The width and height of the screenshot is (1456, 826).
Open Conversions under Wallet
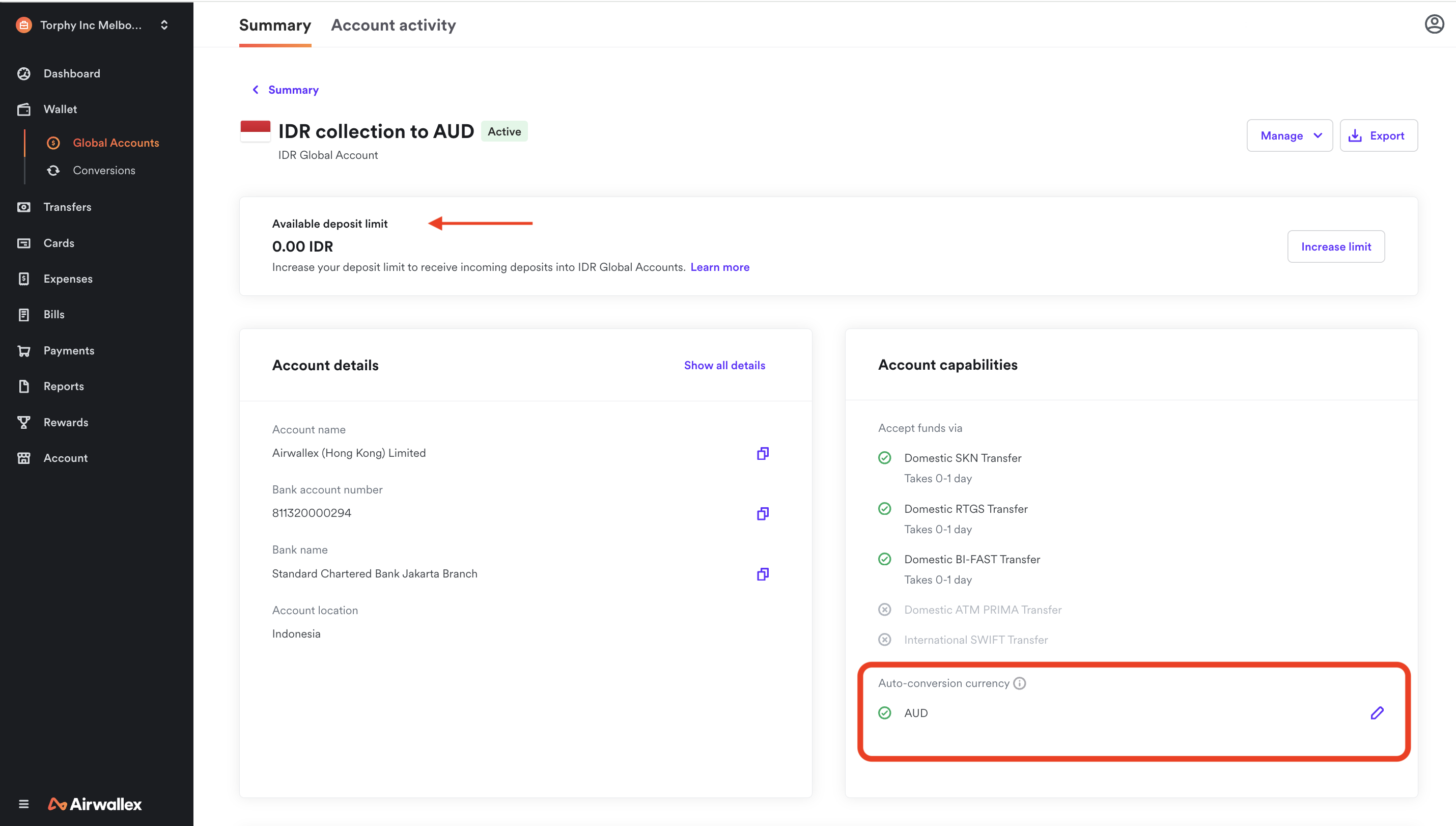tap(104, 170)
